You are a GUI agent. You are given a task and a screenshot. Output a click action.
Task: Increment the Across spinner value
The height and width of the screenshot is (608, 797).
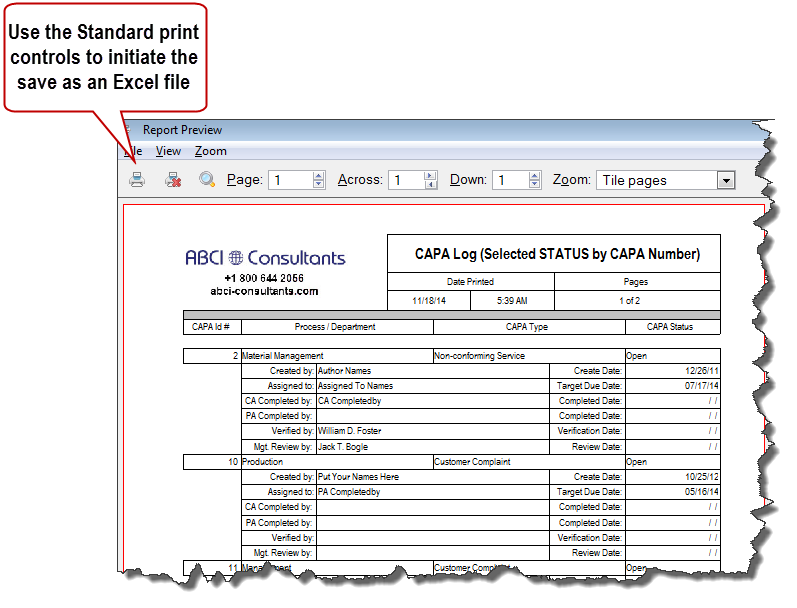tap(431, 176)
